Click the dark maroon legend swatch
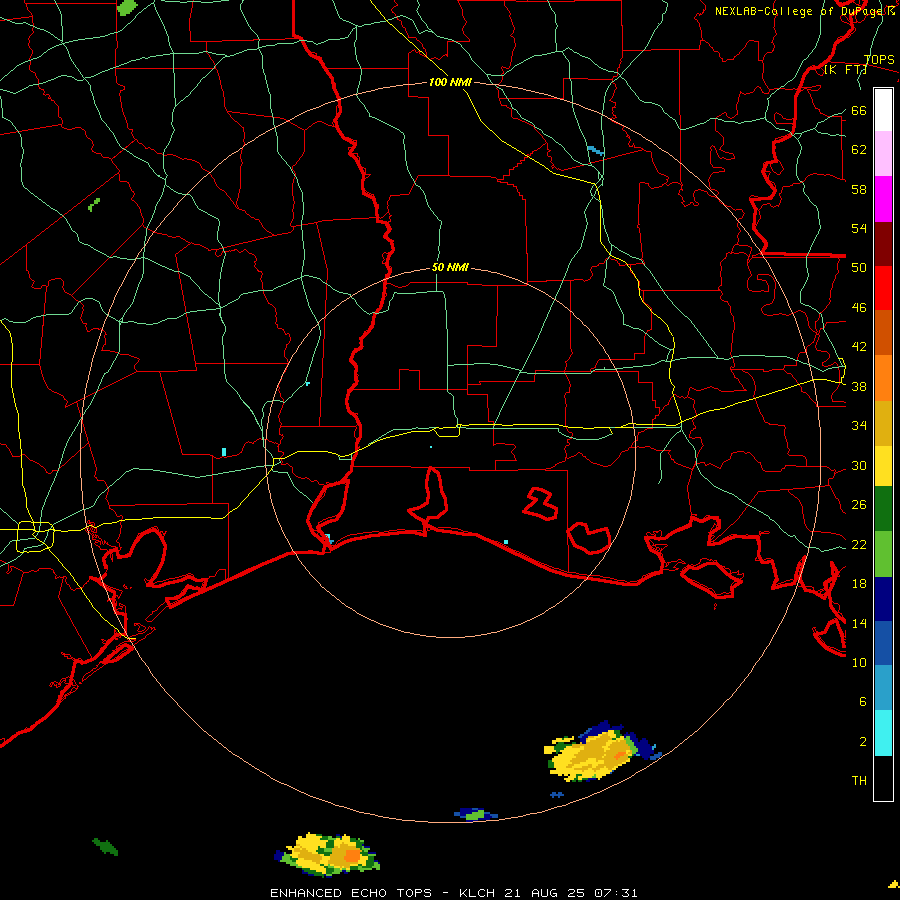 coord(883,243)
